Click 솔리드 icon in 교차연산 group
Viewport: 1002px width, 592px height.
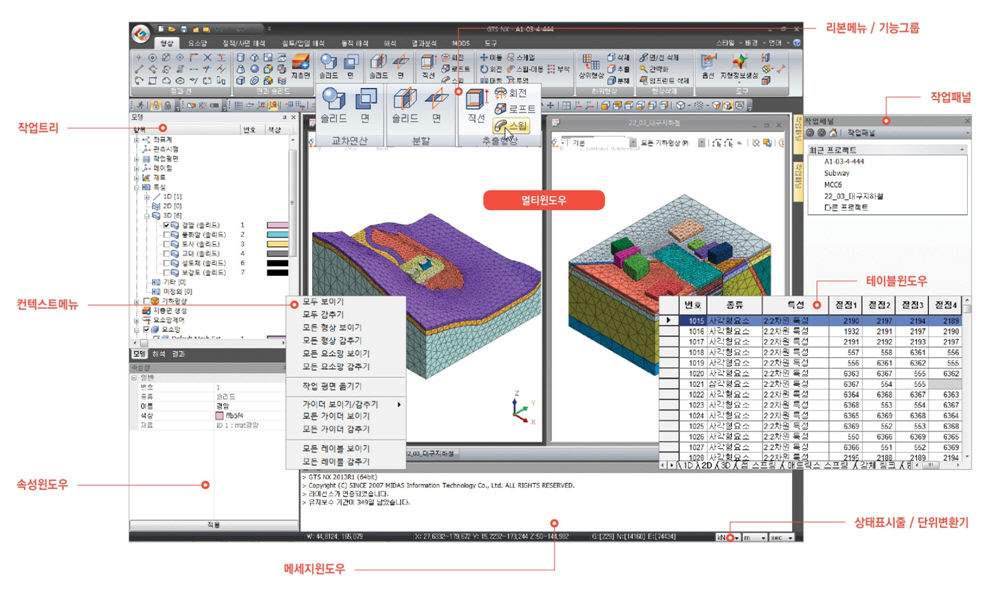click(x=332, y=101)
